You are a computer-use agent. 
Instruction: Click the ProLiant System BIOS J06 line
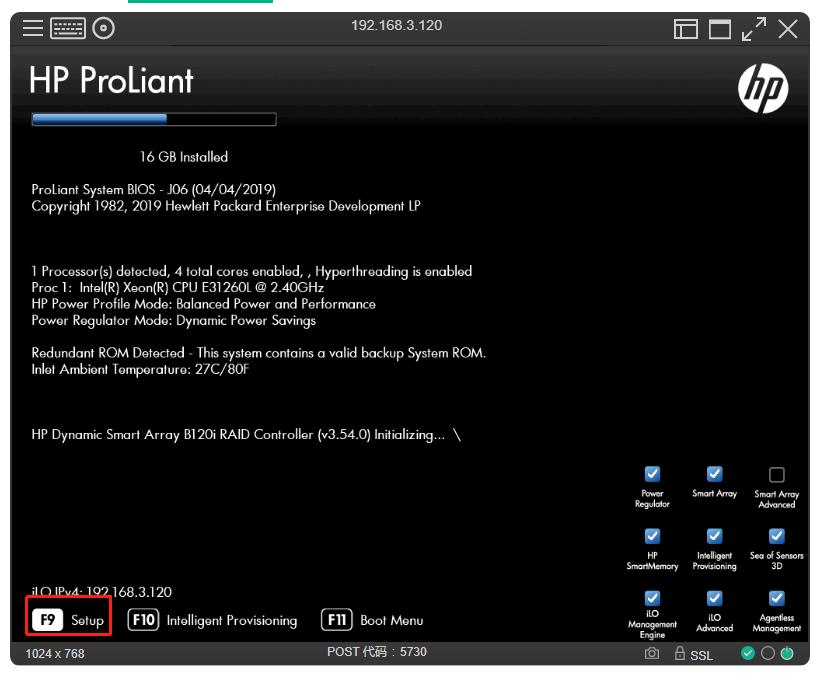click(153, 189)
